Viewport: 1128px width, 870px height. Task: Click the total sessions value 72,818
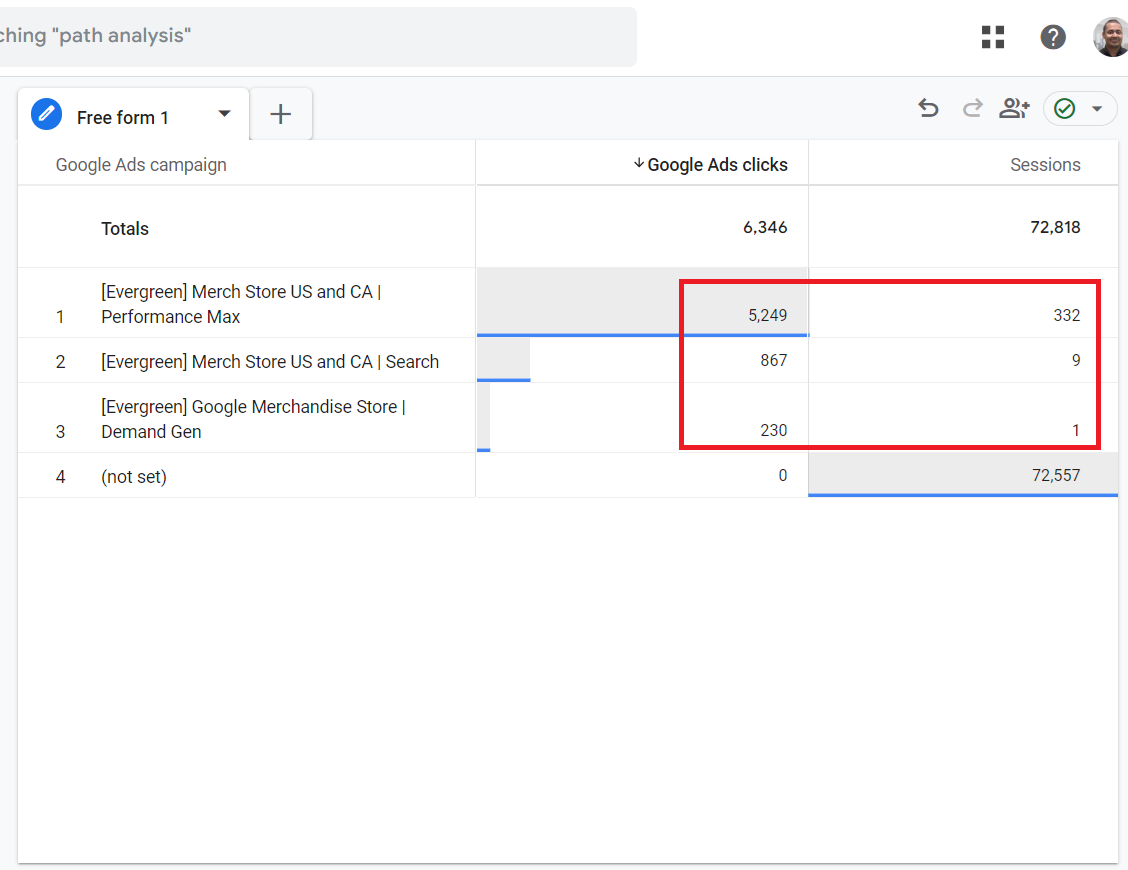pos(1055,227)
